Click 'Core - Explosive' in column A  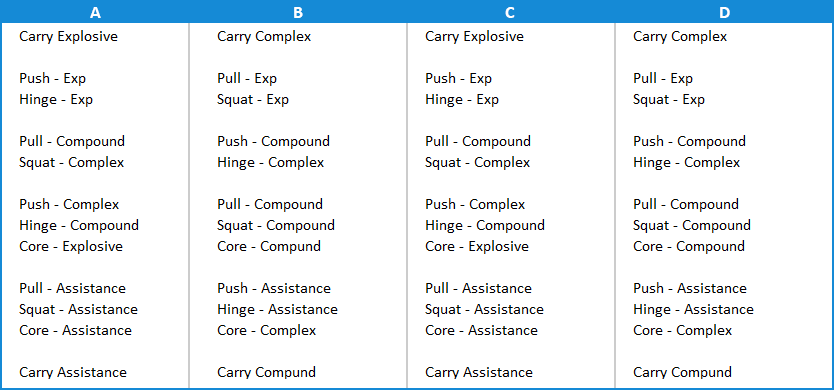tap(71, 246)
